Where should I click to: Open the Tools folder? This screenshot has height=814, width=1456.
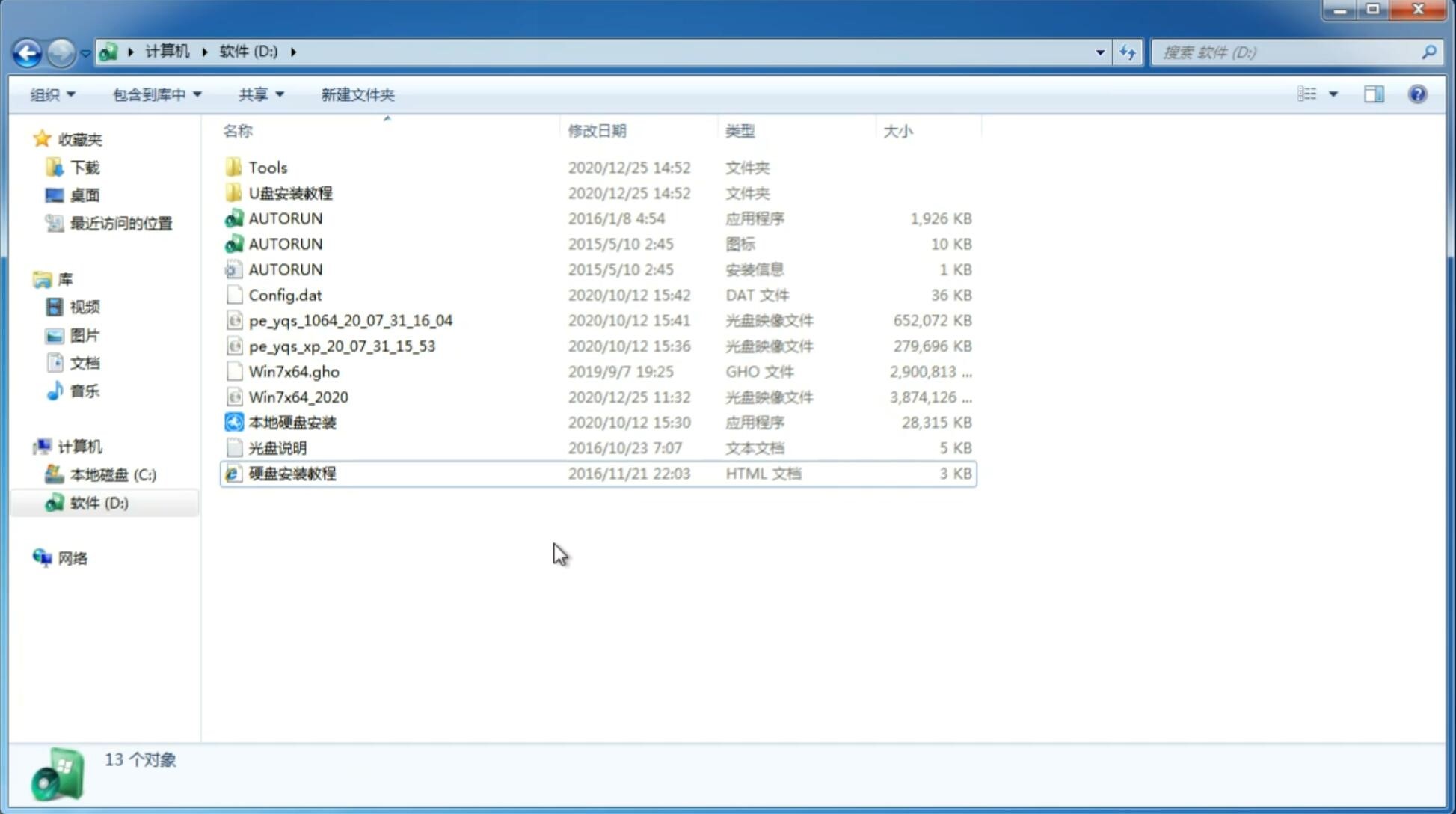pyautogui.click(x=266, y=167)
